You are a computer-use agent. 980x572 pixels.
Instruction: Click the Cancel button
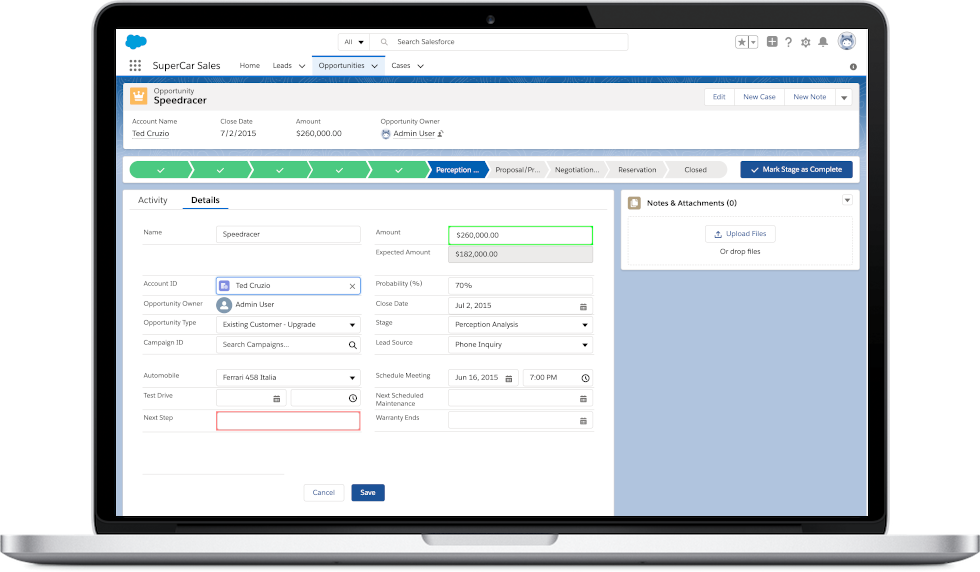pos(324,493)
